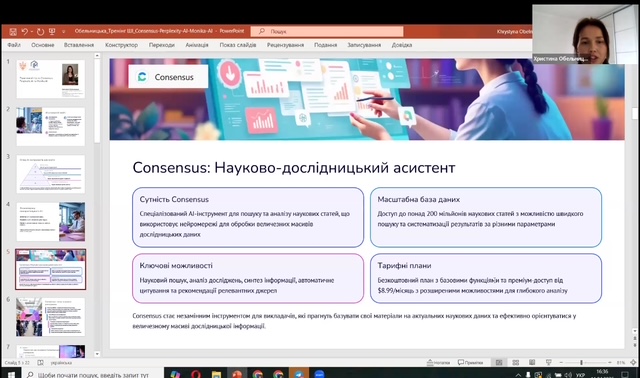Screen dimensions: 640x378
Task: Select the Подання ribbon tab
Action: coord(325,45)
